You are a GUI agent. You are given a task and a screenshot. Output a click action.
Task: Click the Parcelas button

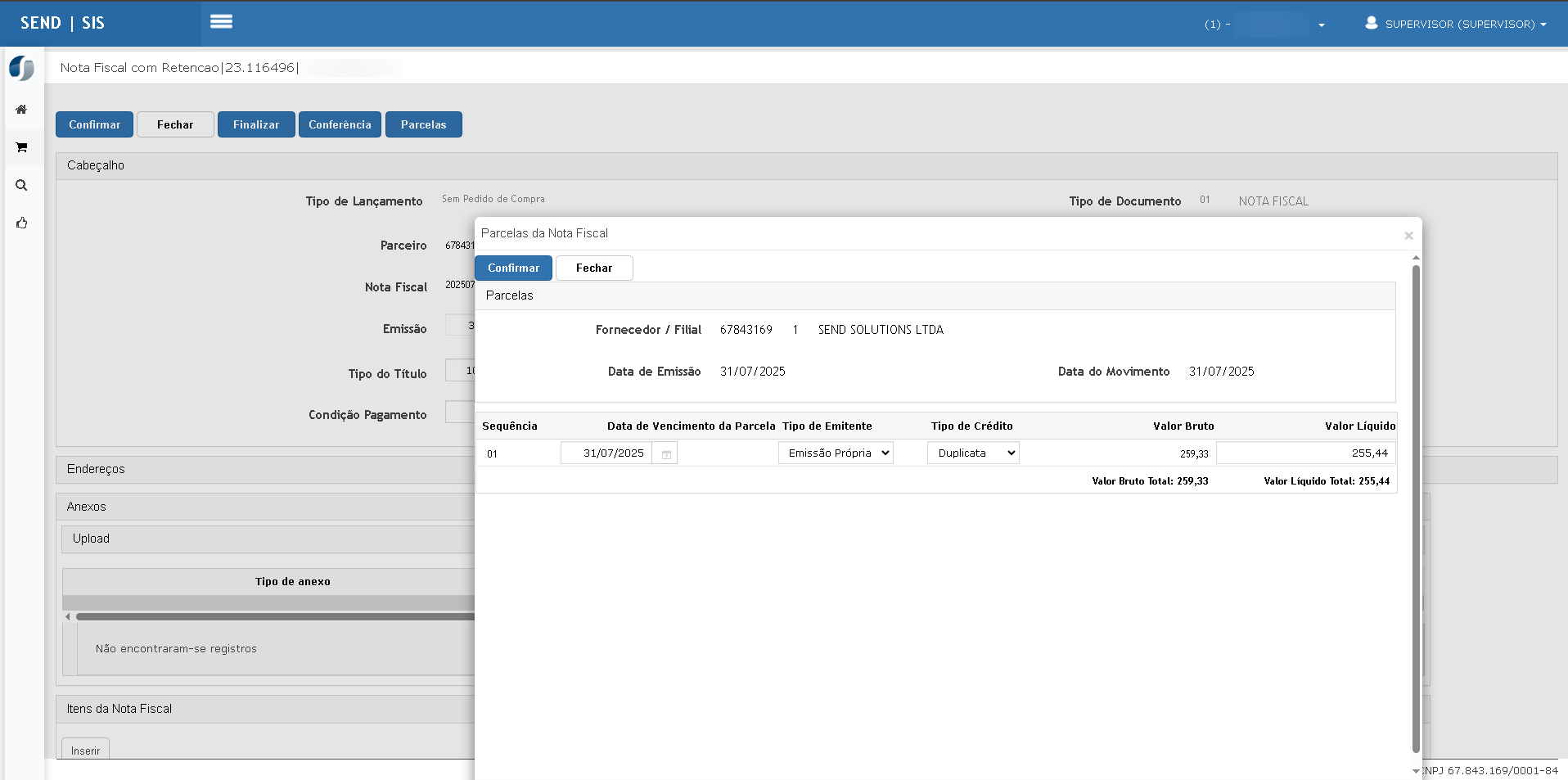coord(423,124)
